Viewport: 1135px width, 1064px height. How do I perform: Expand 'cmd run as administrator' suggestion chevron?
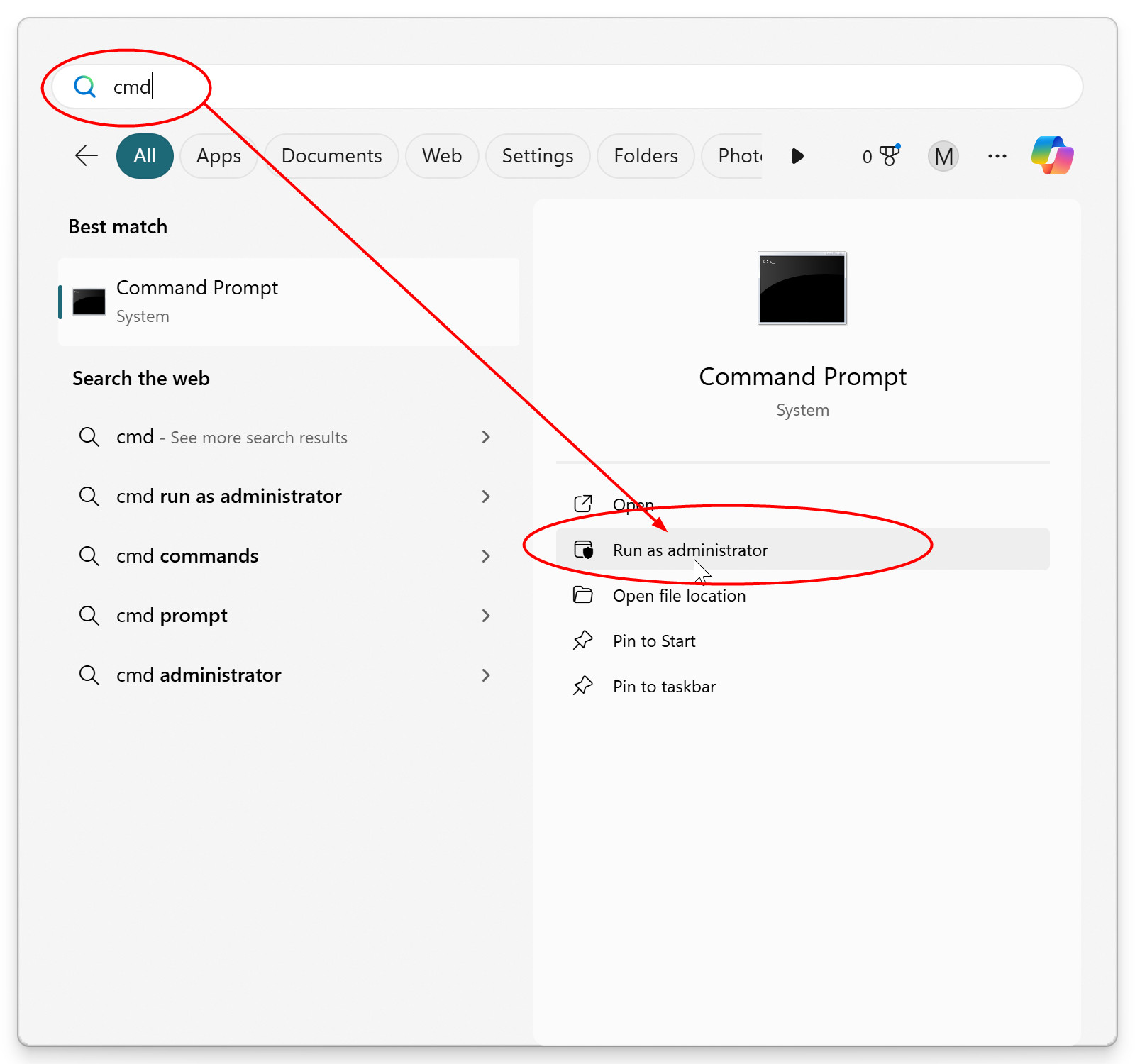point(486,497)
